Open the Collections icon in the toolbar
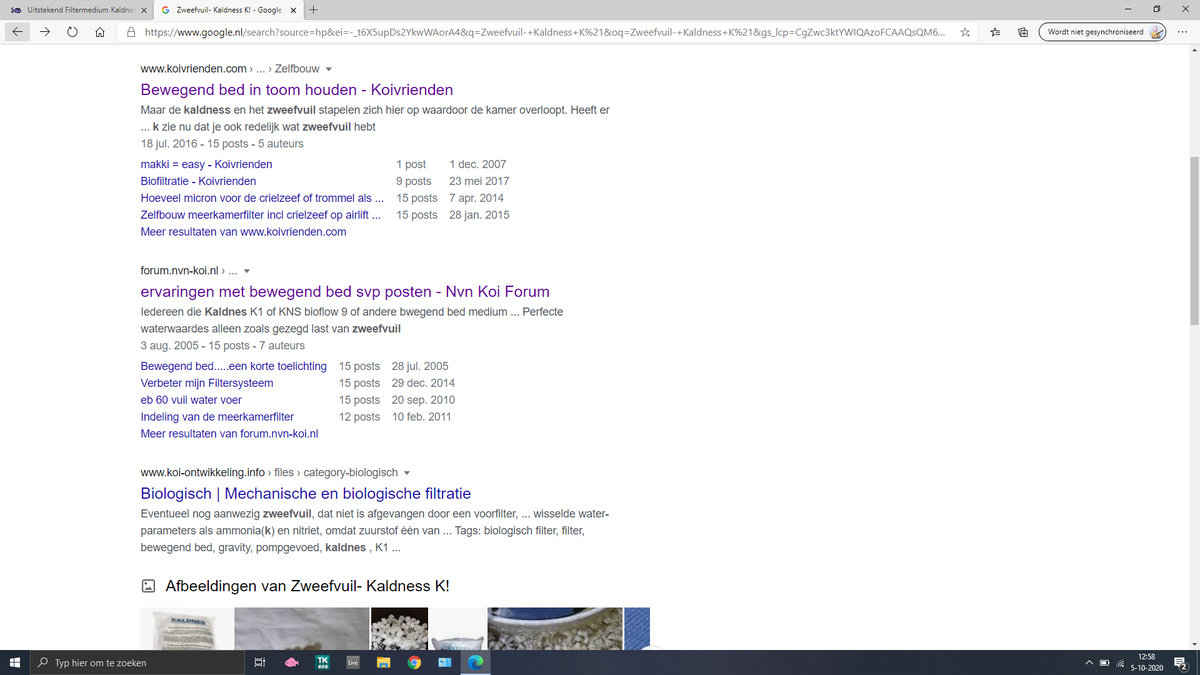The height and width of the screenshot is (675, 1200). 1022,32
